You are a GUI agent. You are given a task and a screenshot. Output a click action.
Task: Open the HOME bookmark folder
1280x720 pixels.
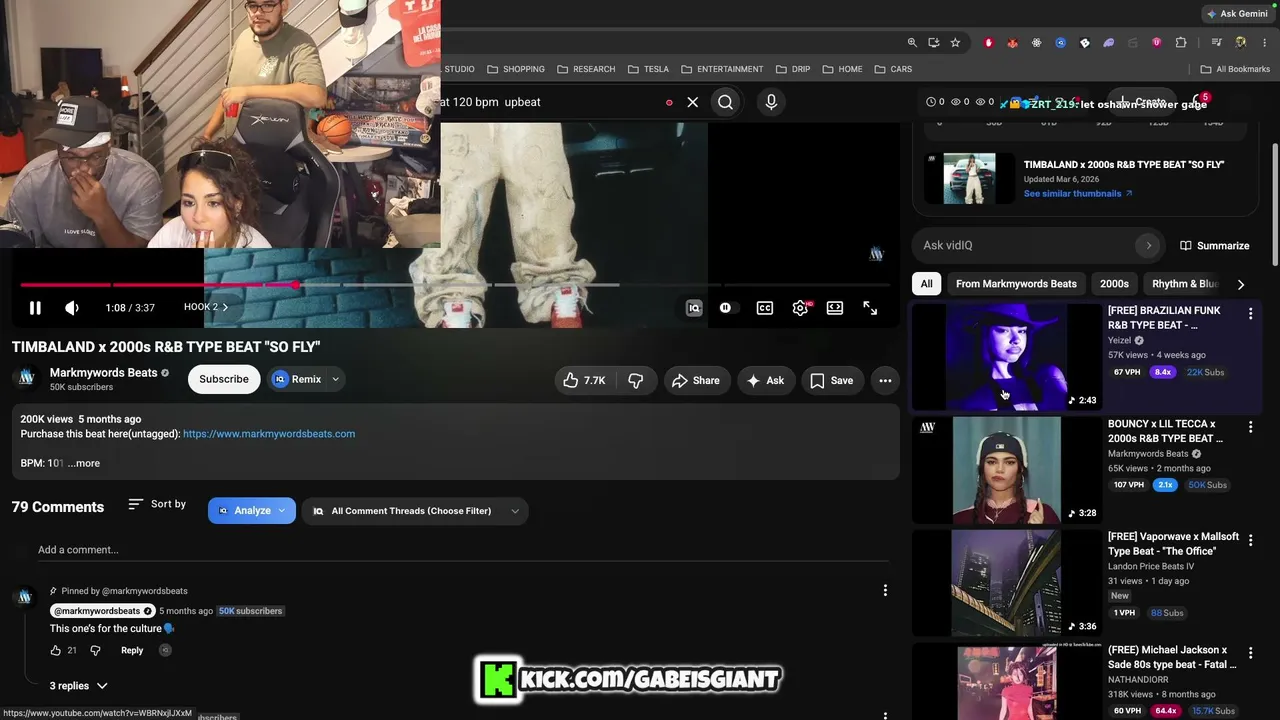842,69
